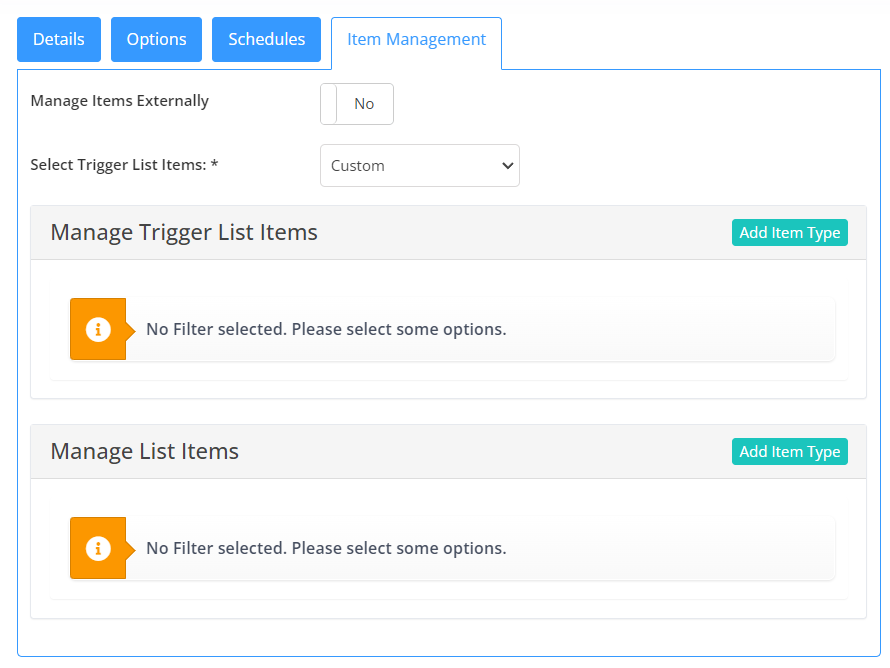Open the Options tab
This screenshot has height=668, width=890.
pos(157,39)
